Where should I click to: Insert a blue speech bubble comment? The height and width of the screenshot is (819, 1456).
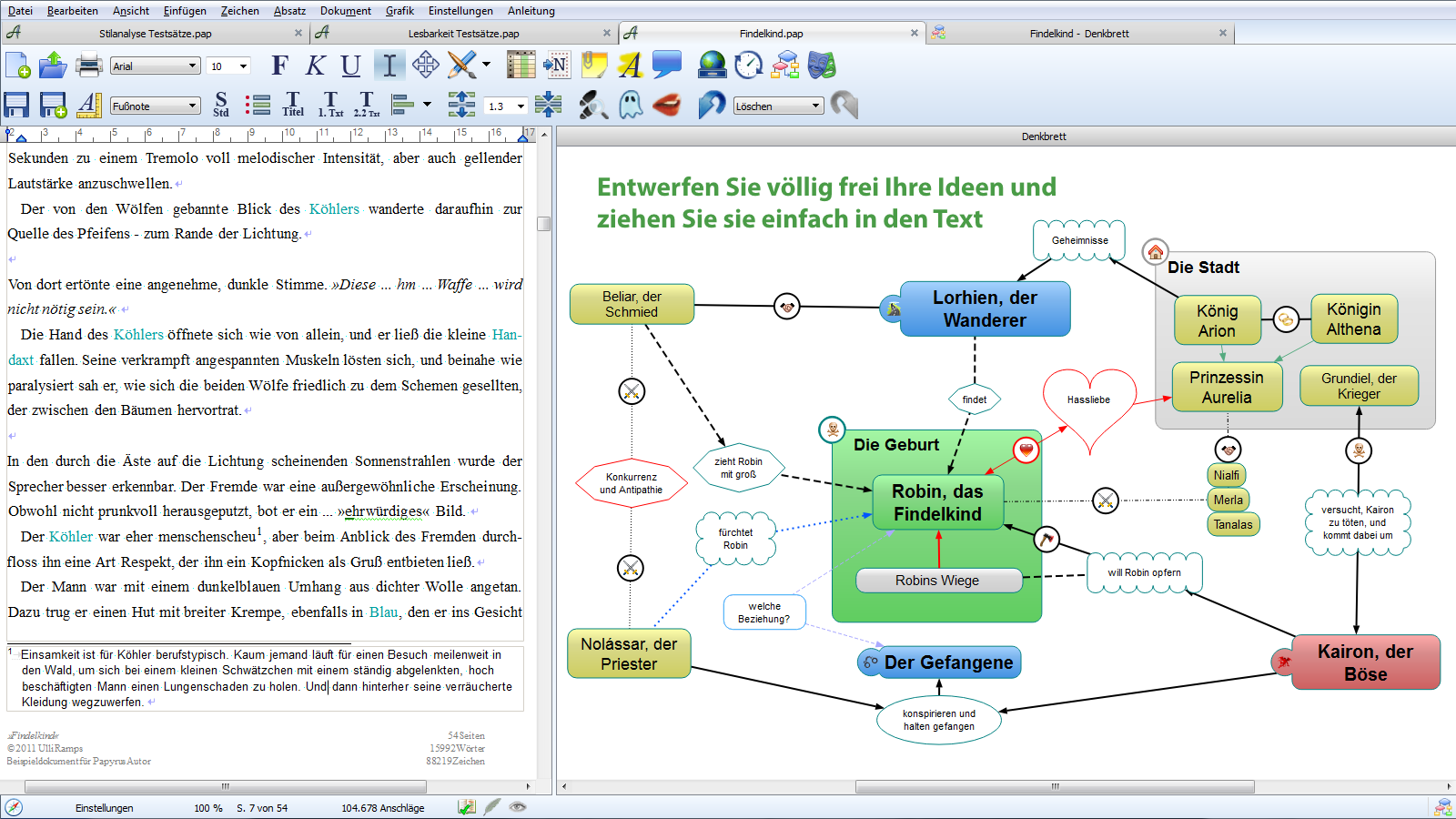click(x=667, y=66)
